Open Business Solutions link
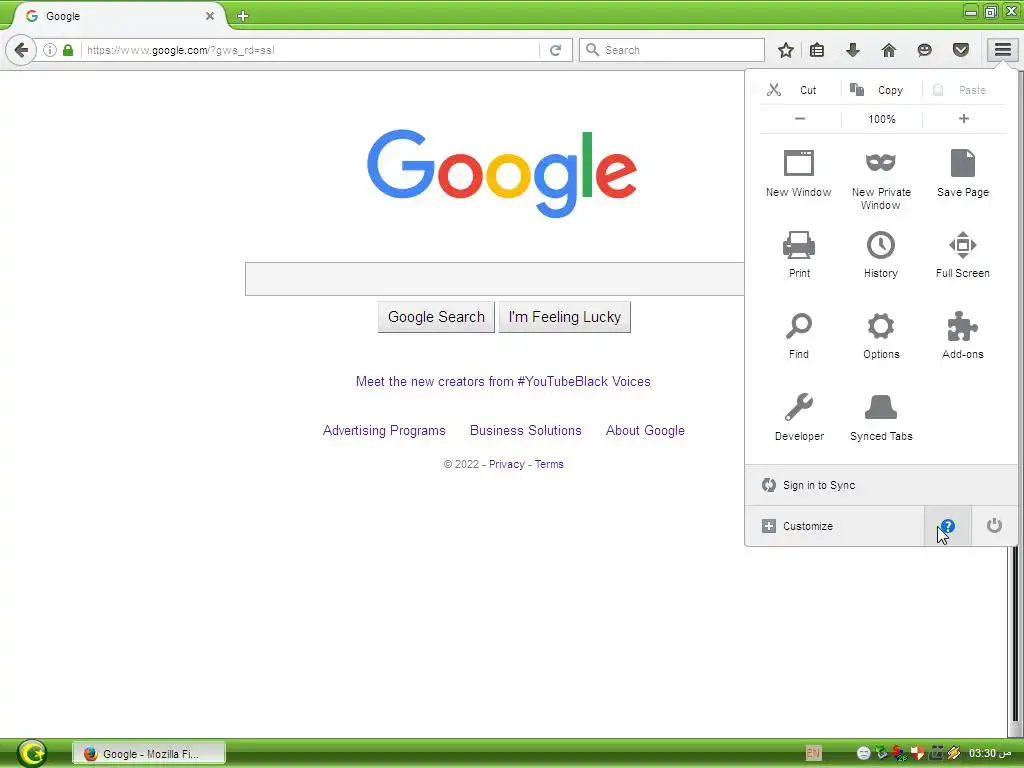The image size is (1024, 768). pyautogui.click(x=526, y=430)
